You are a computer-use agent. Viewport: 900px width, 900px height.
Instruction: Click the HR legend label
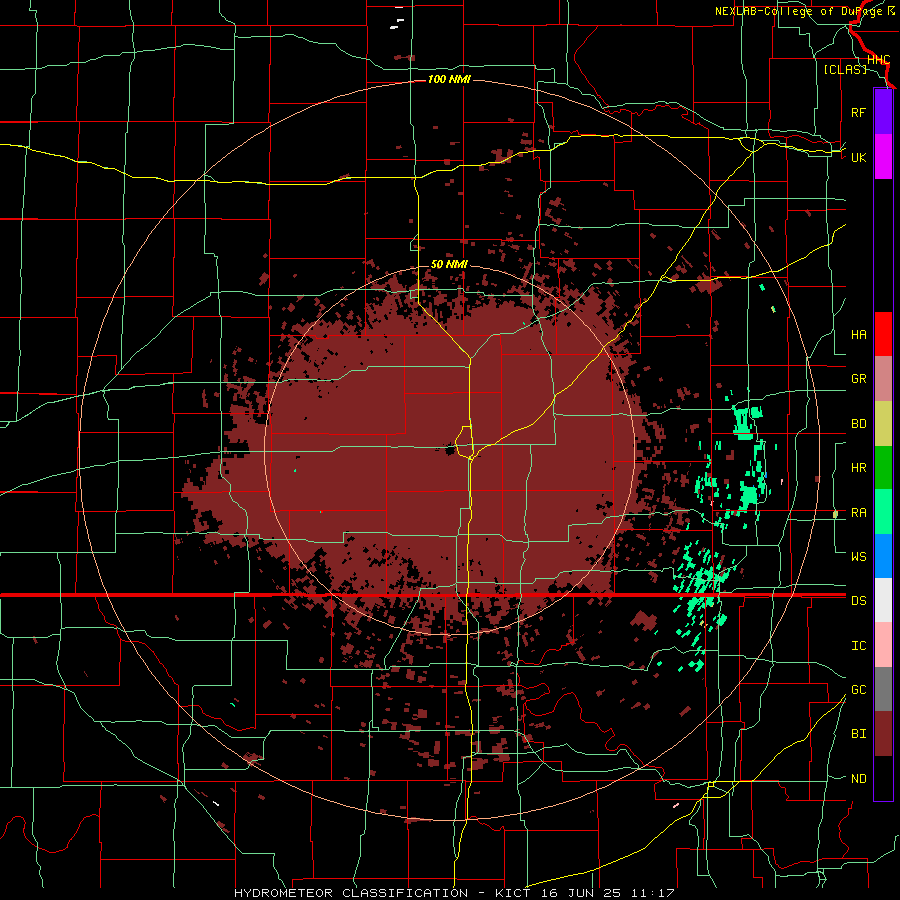[x=858, y=468]
